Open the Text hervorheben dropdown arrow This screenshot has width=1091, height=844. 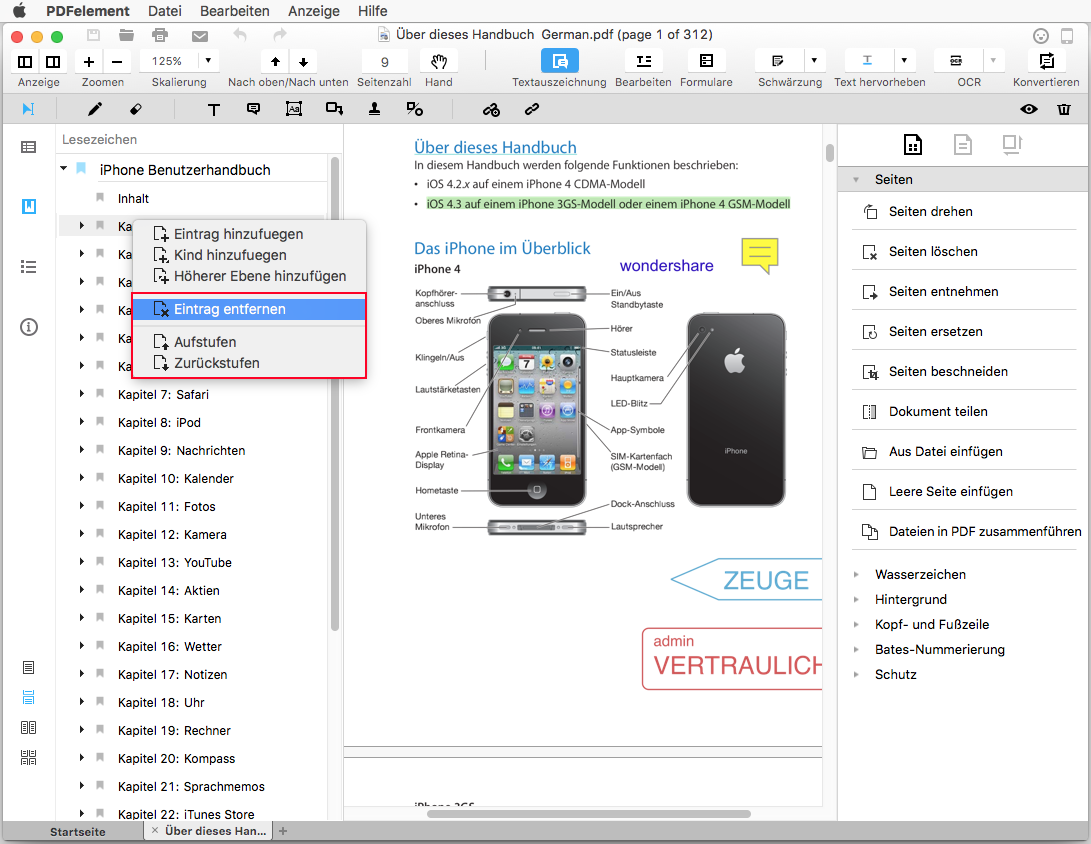coord(904,61)
